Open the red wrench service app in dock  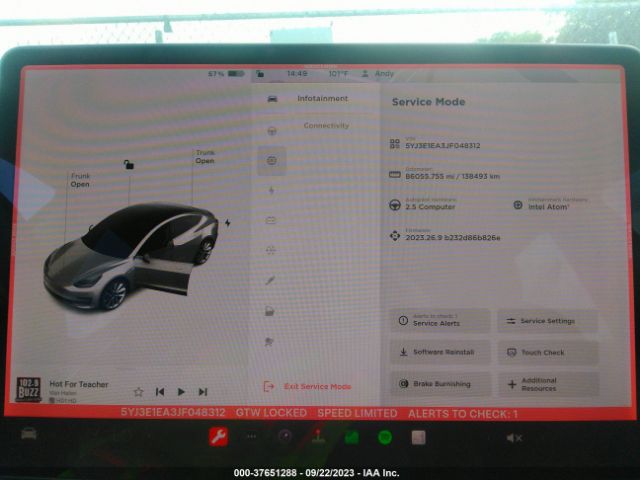click(218, 437)
